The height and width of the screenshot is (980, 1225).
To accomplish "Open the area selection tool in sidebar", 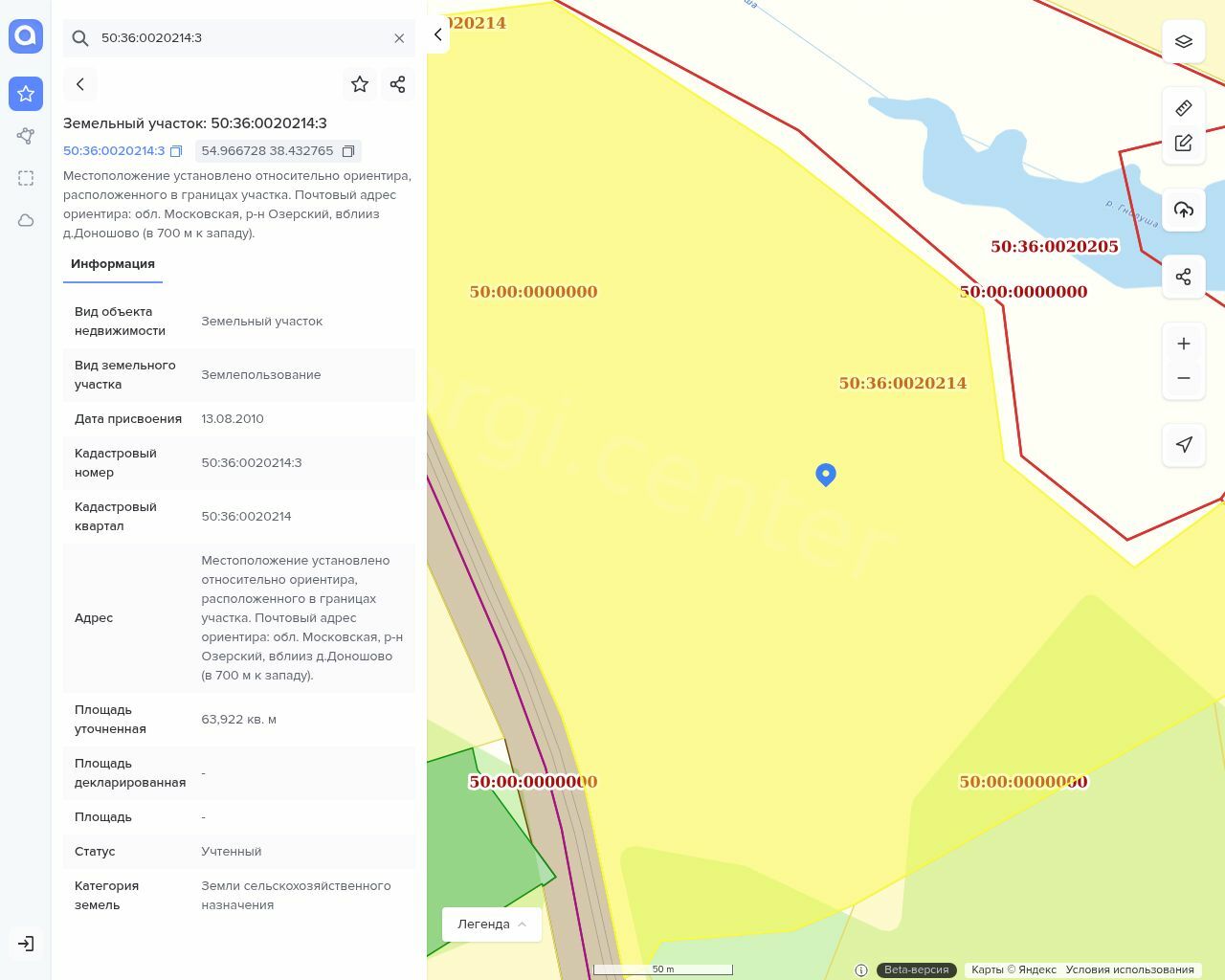I will point(26,178).
